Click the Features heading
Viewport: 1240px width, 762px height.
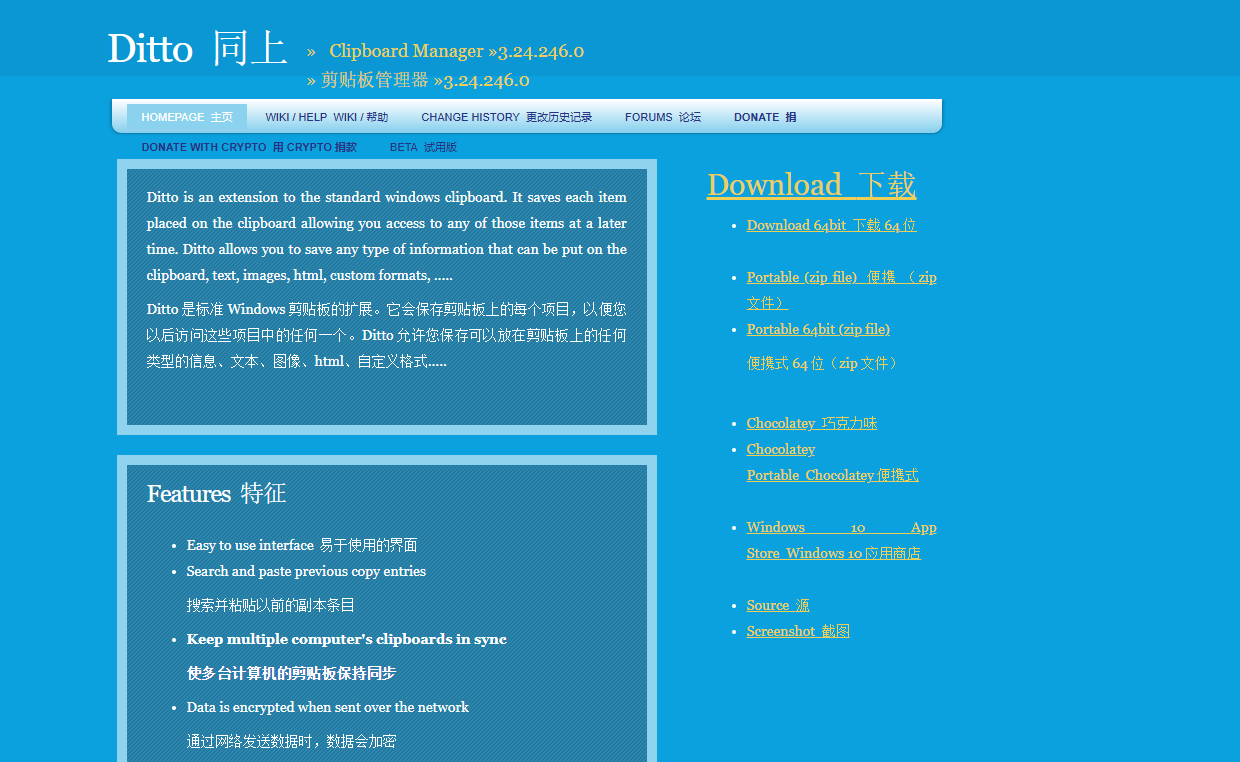[216, 493]
